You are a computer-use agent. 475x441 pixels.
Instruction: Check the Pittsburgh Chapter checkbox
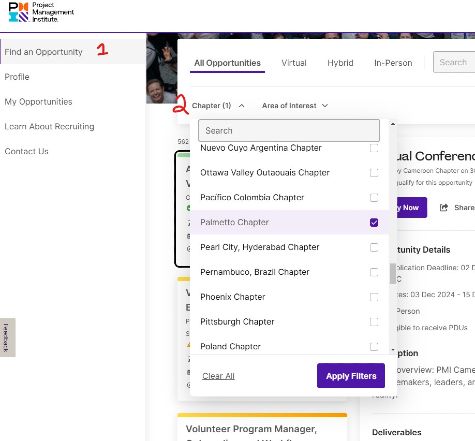(374, 322)
